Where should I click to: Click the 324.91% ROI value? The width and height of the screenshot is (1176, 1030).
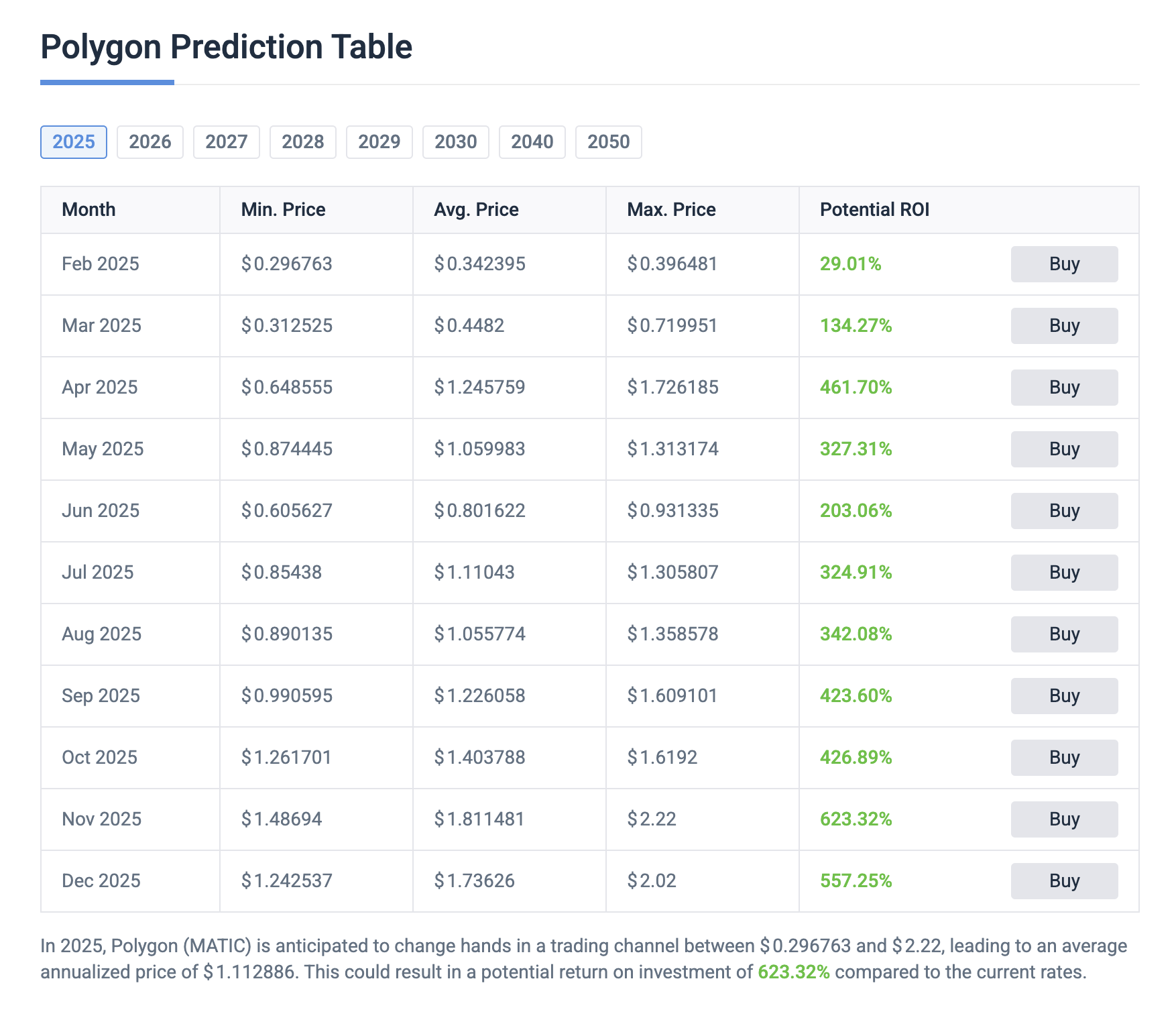click(x=856, y=573)
